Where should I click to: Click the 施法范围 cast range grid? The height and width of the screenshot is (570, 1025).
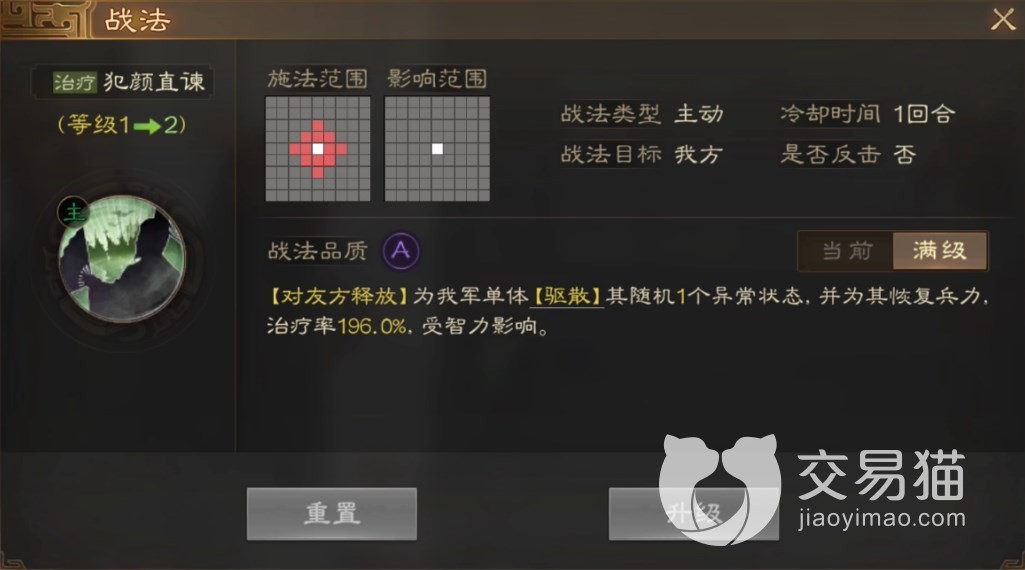point(318,149)
